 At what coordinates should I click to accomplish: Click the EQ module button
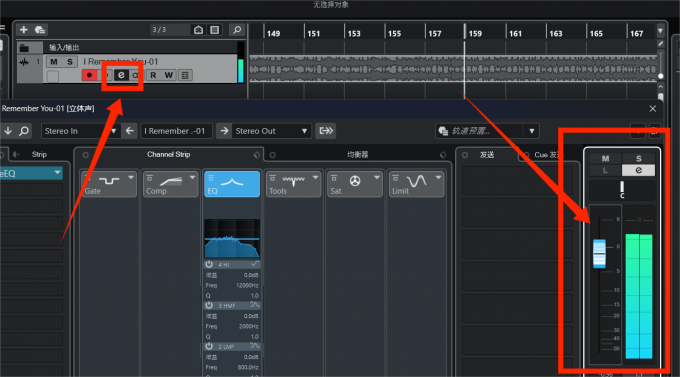(232, 184)
